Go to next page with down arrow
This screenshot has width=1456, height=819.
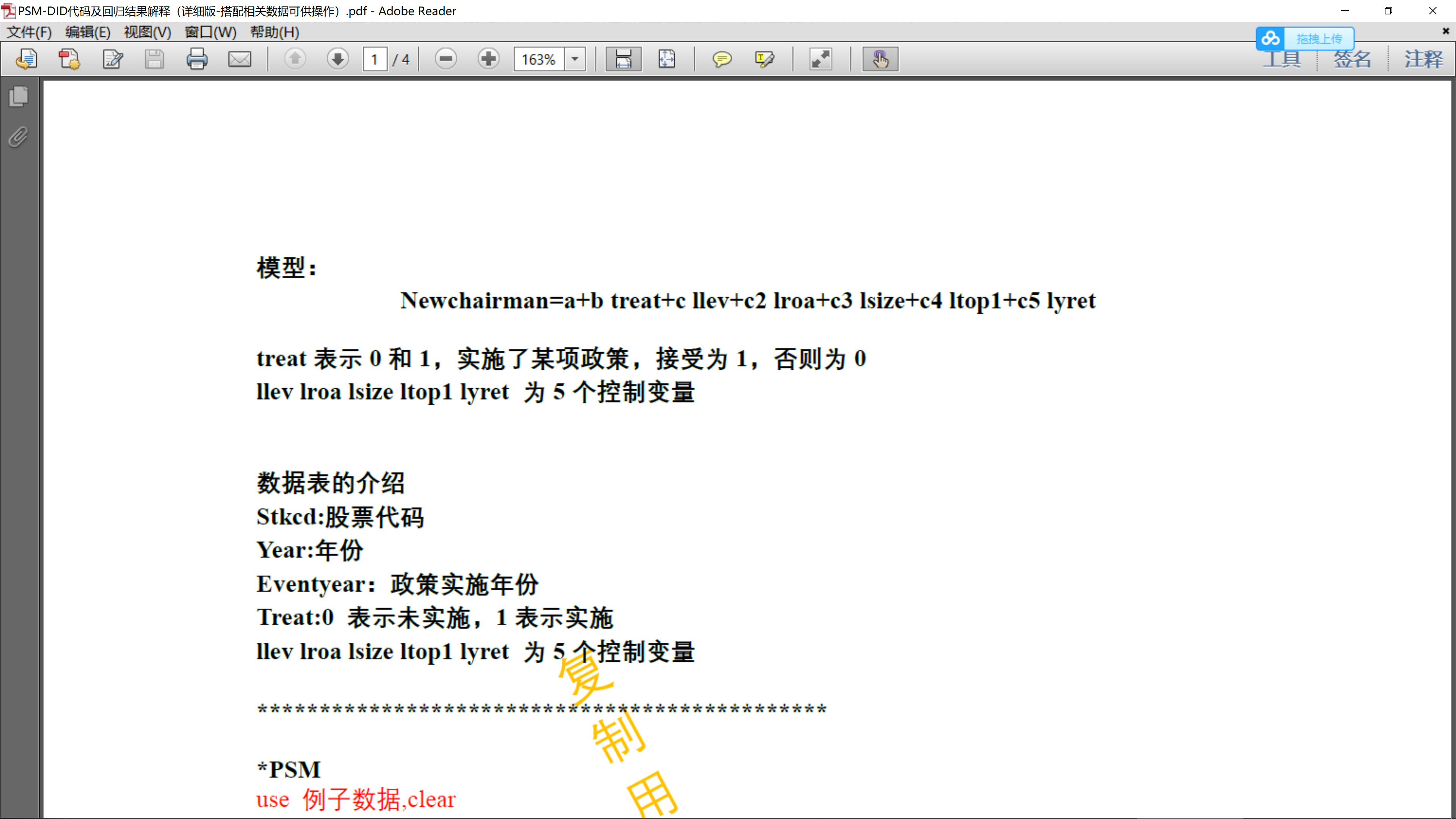(337, 59)
